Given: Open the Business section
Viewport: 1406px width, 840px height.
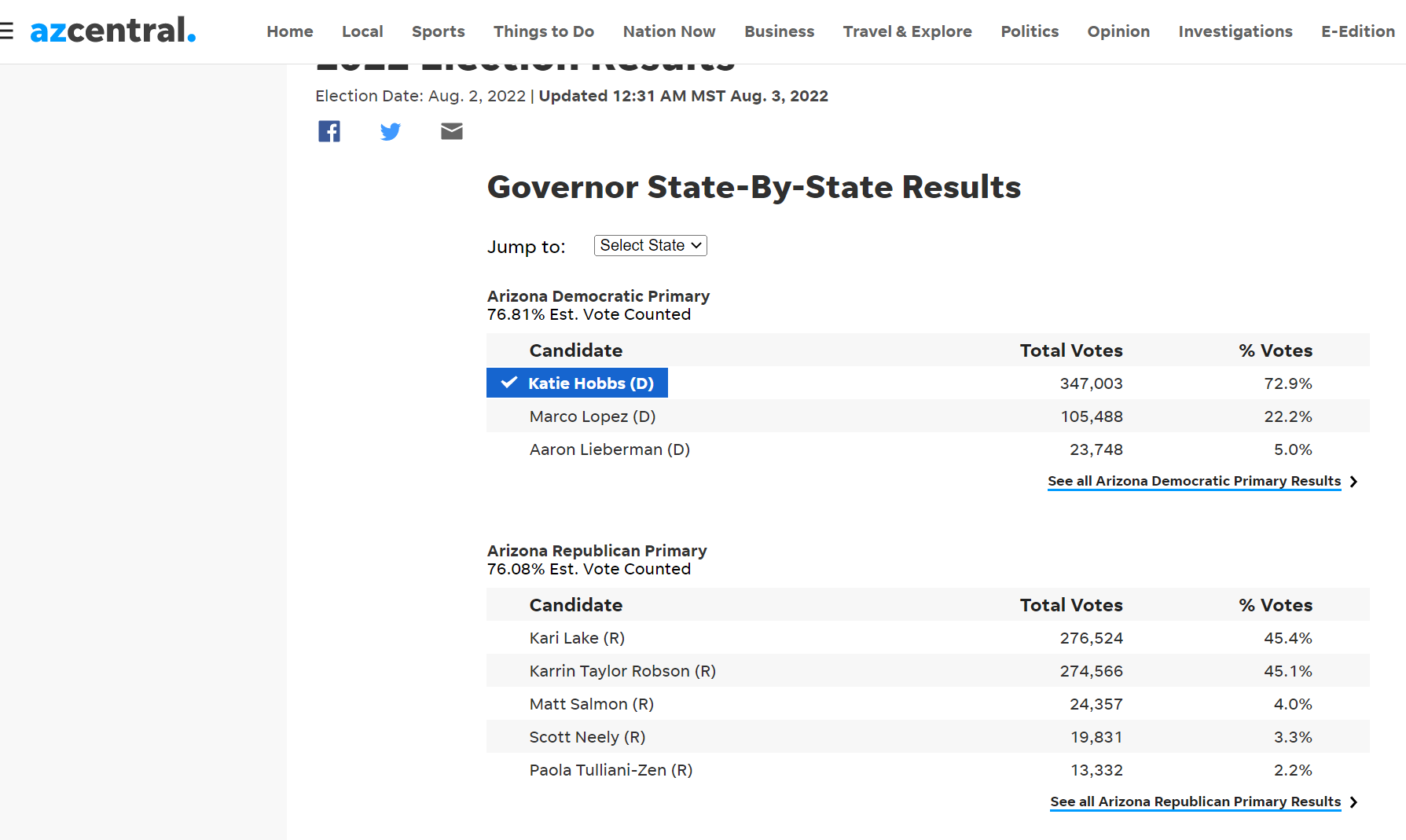Looking at the screenshot, I should [x=780, y=31].
